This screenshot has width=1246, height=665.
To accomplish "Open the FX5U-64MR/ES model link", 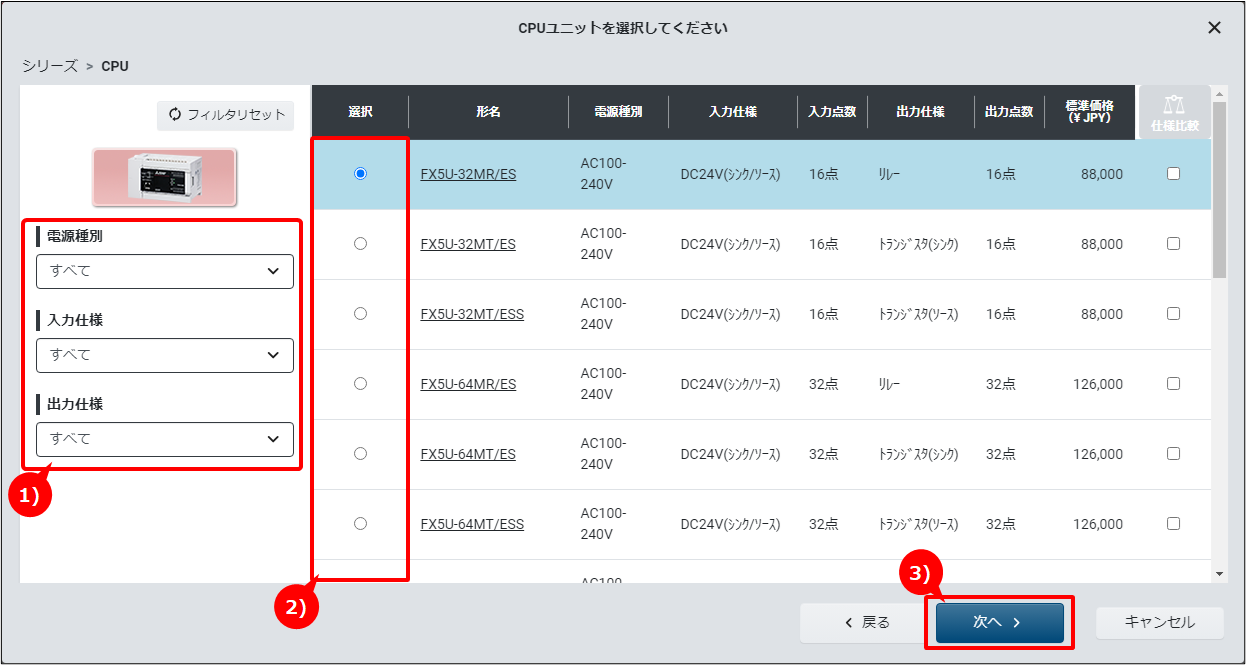I will 468,384.
